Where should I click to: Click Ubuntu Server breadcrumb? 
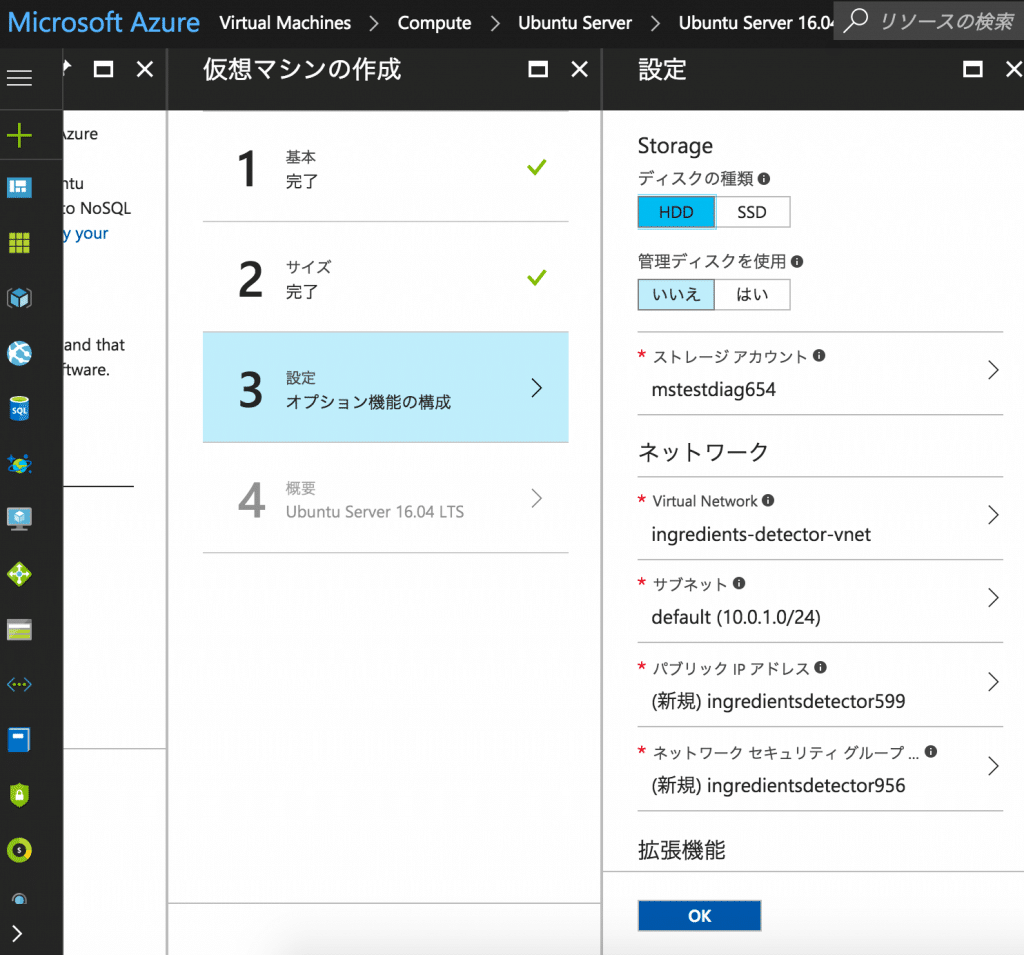point(575,23)
